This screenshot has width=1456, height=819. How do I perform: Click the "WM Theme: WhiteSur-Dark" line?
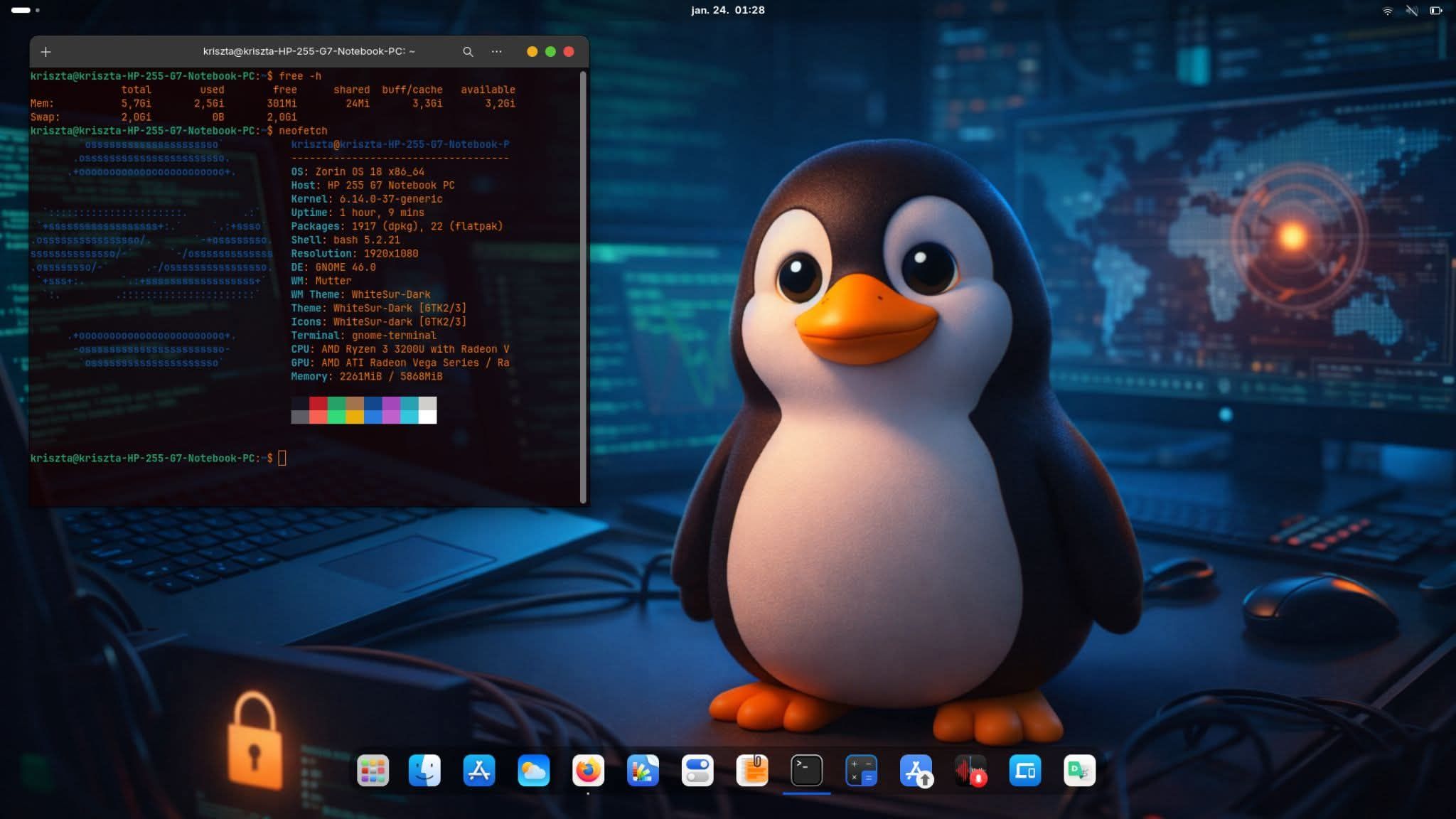(x=360, y=294)
